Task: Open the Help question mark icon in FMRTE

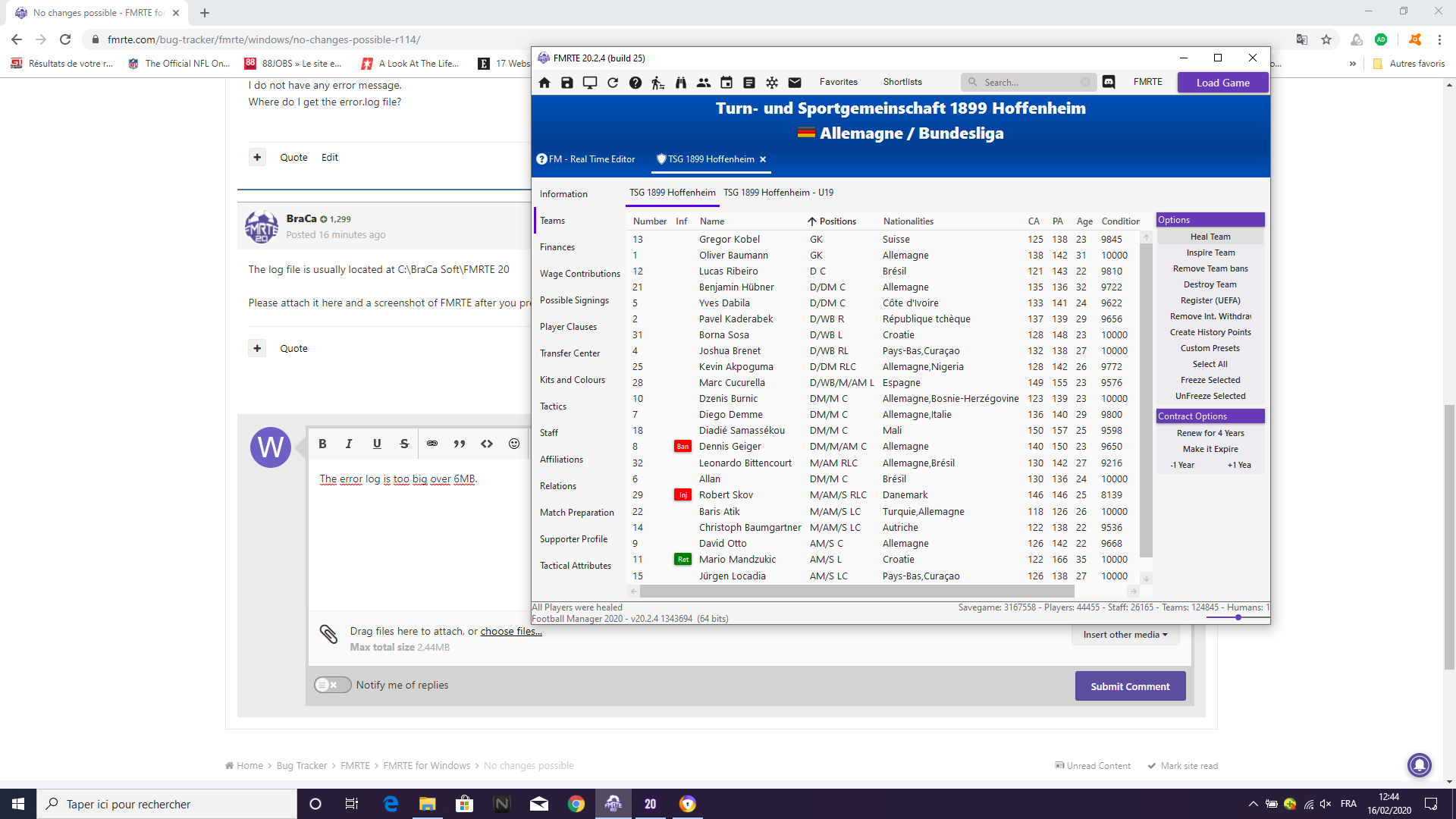Action: (x=635, y=83)
